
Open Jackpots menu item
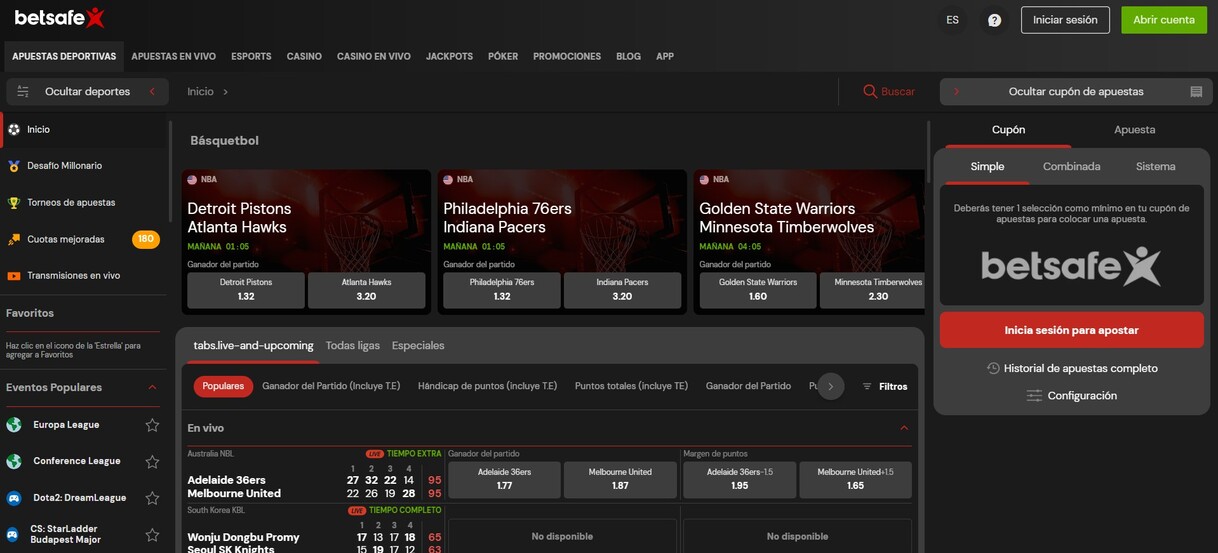coord(449,57)
